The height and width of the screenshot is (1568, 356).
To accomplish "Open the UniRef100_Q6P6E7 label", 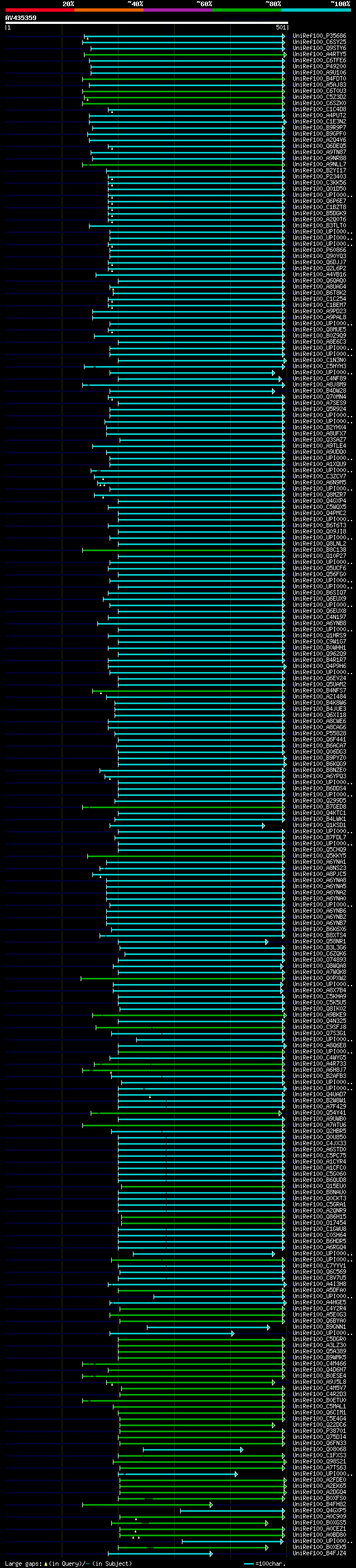I will [x=319, y=201].
